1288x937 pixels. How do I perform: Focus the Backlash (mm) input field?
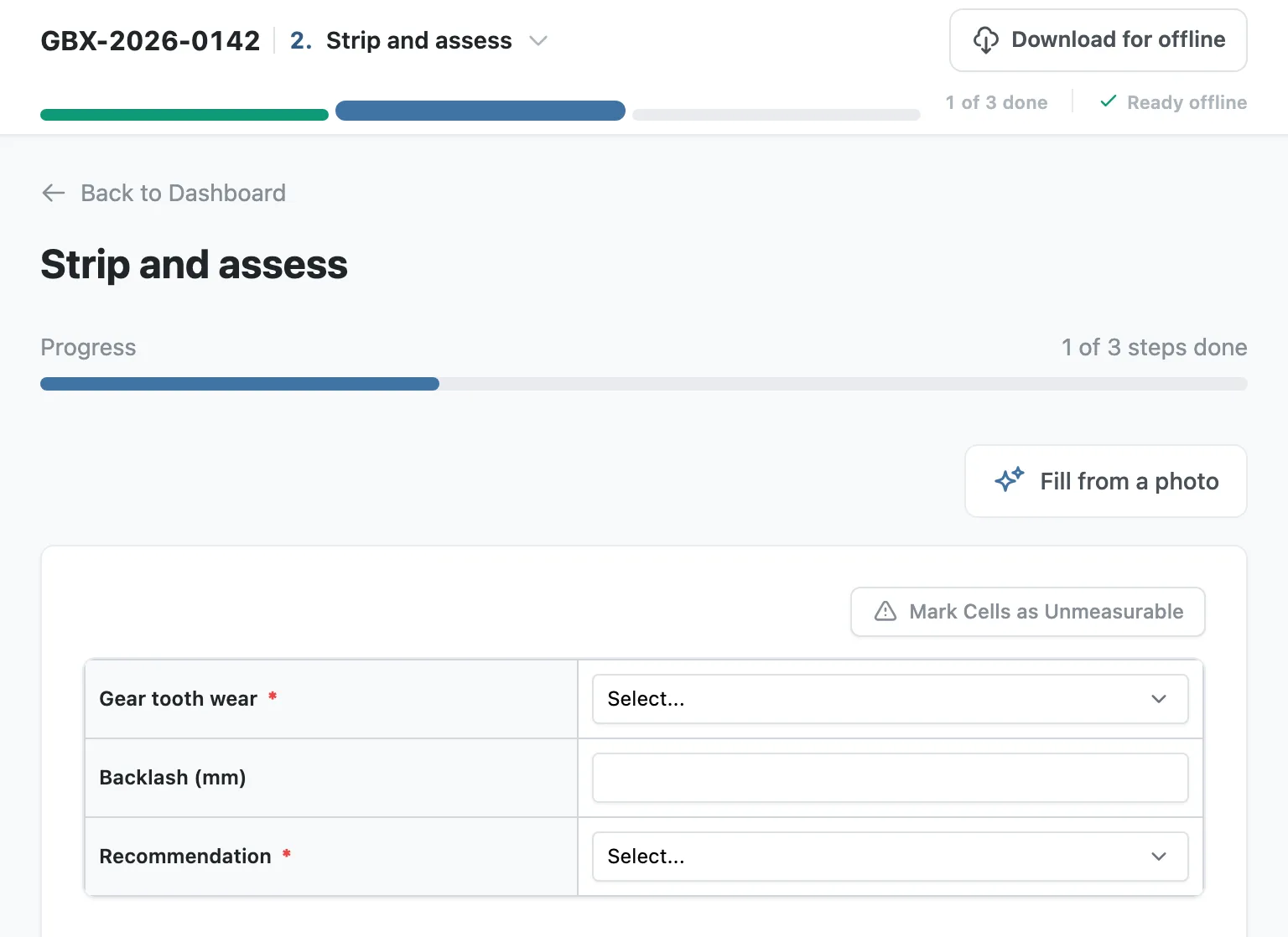(x=891, y=778)
